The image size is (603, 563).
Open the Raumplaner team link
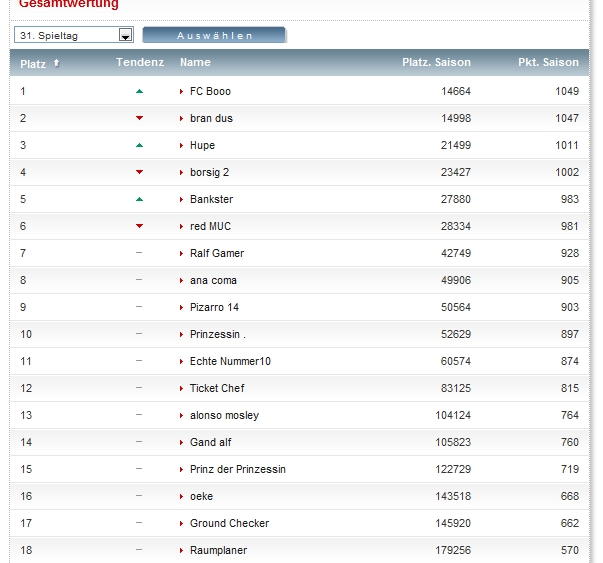(218, 551)
